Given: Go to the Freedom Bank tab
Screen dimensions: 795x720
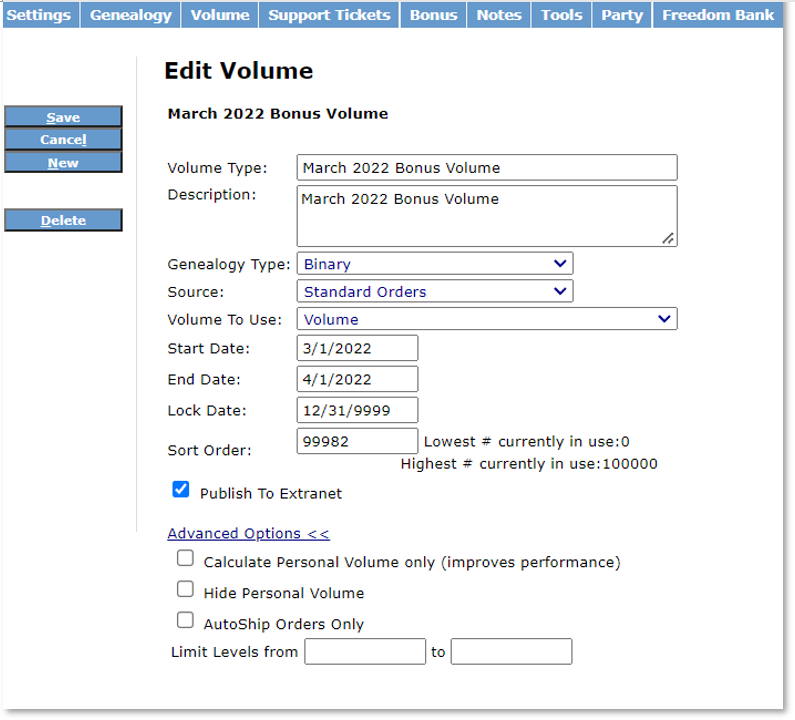Looking at the screenshot, I should pos(717,15).
